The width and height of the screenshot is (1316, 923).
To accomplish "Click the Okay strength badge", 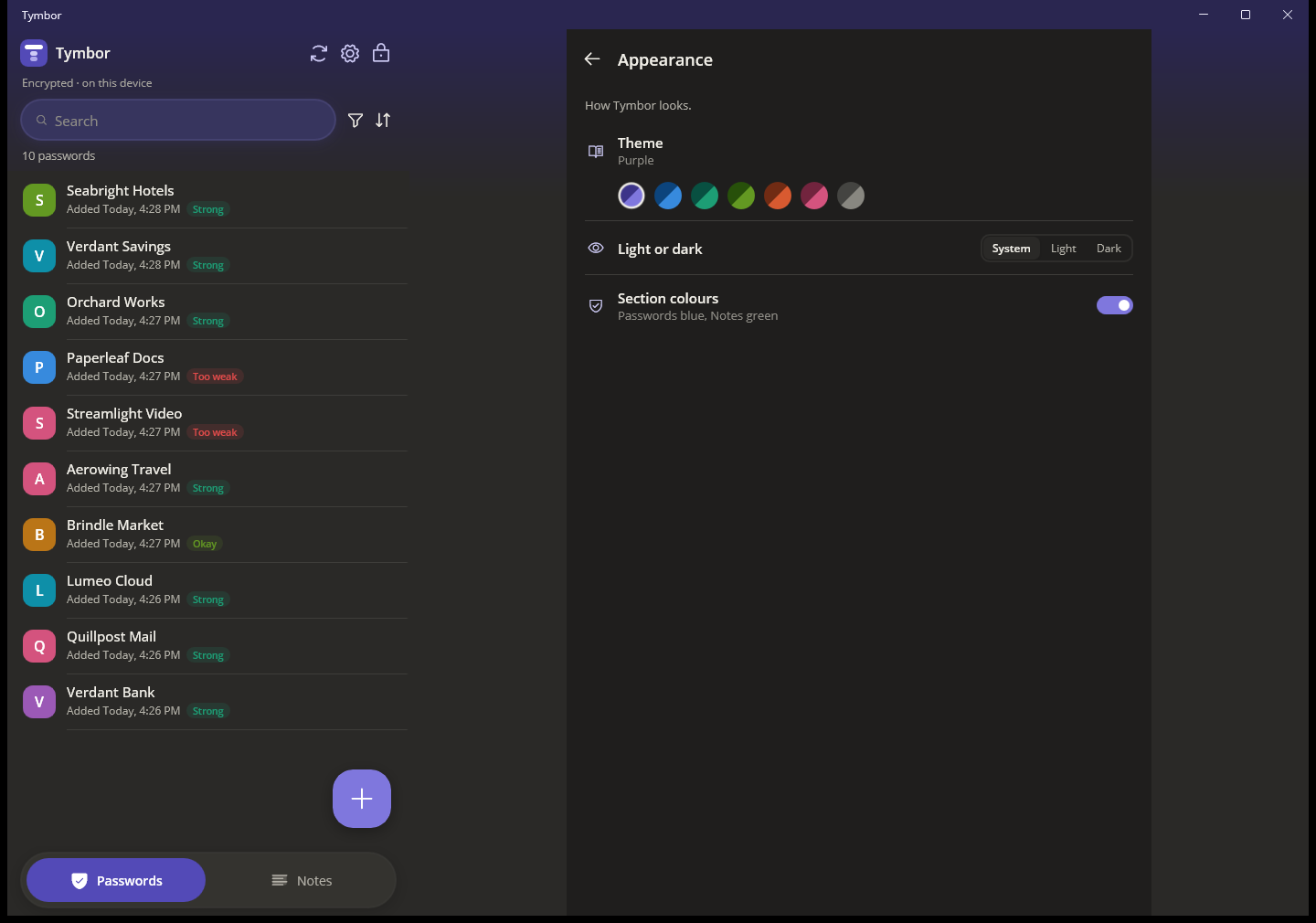I will click(x=205, y=544).
